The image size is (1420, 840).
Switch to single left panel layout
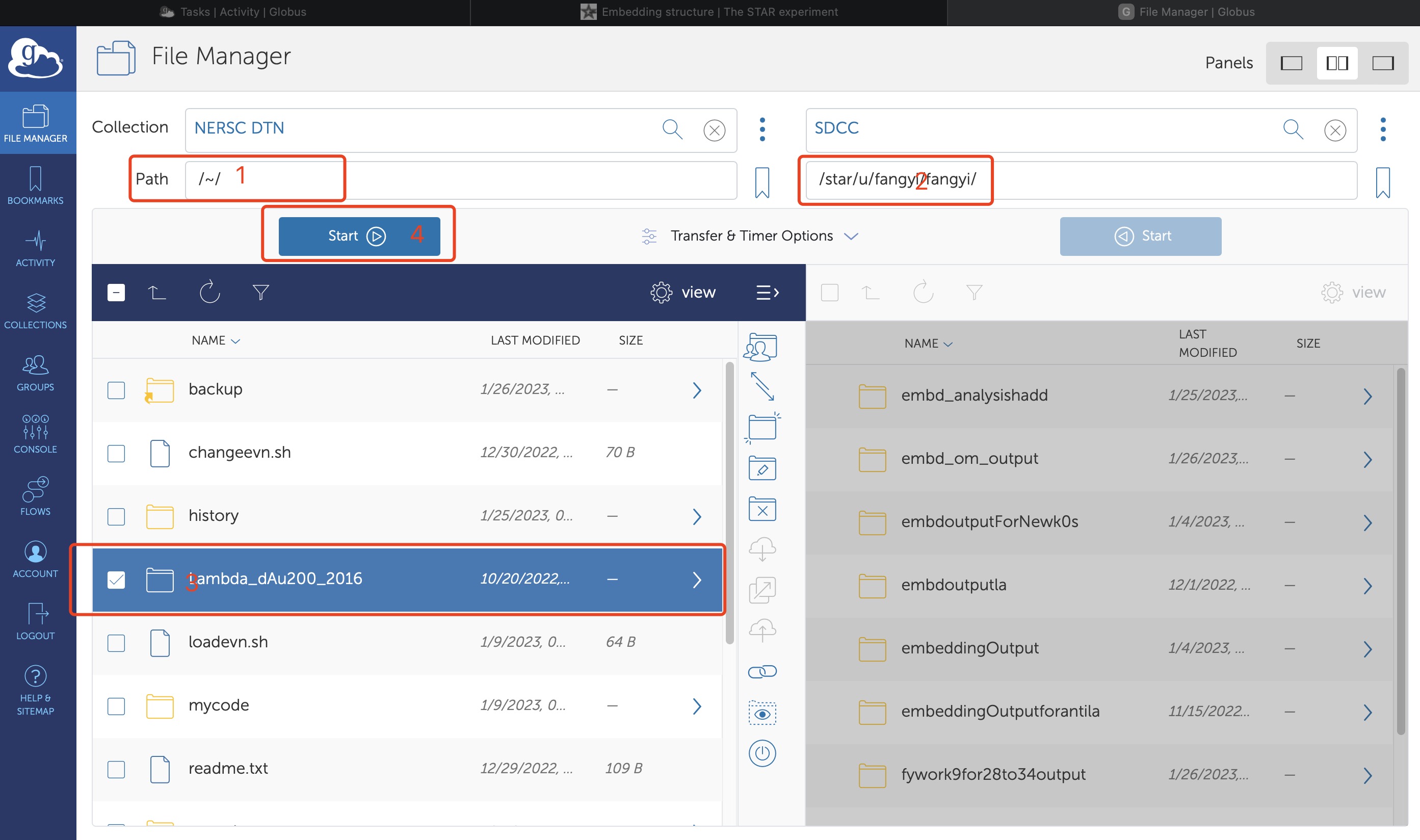(x=1291, y=63)
